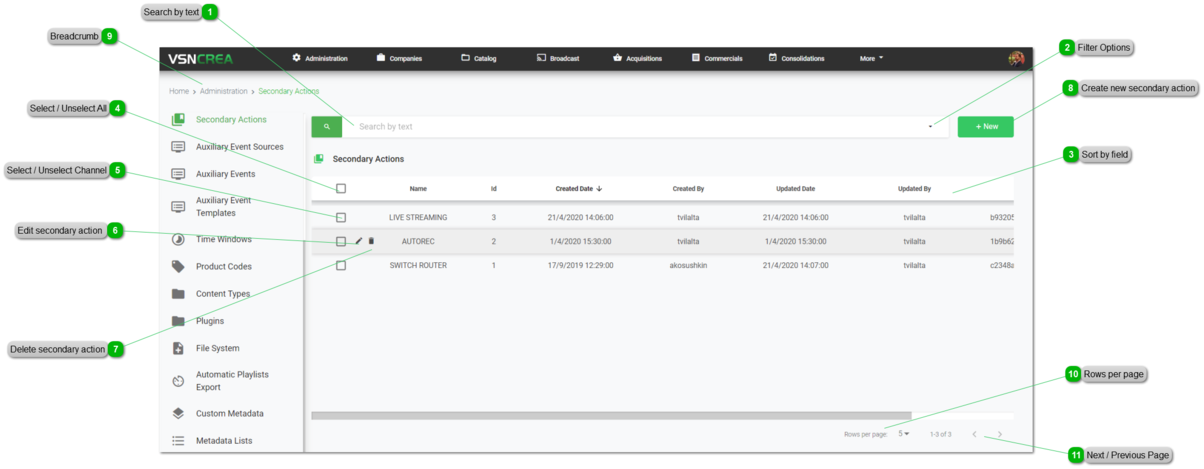
Task: Open Product Codes tag icon in sidebar
Action: pyautogui.click(x=178, y=267)
